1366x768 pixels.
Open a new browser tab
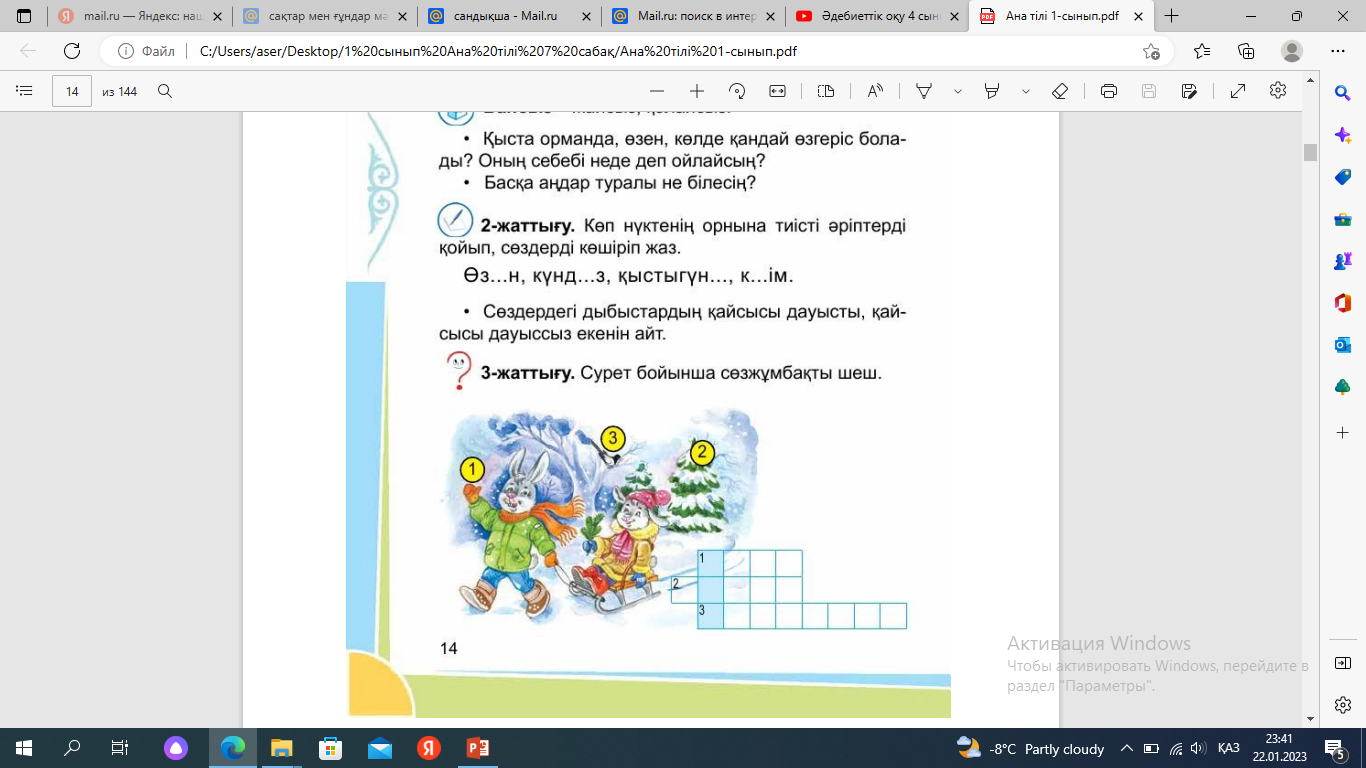pos(1172,16)
